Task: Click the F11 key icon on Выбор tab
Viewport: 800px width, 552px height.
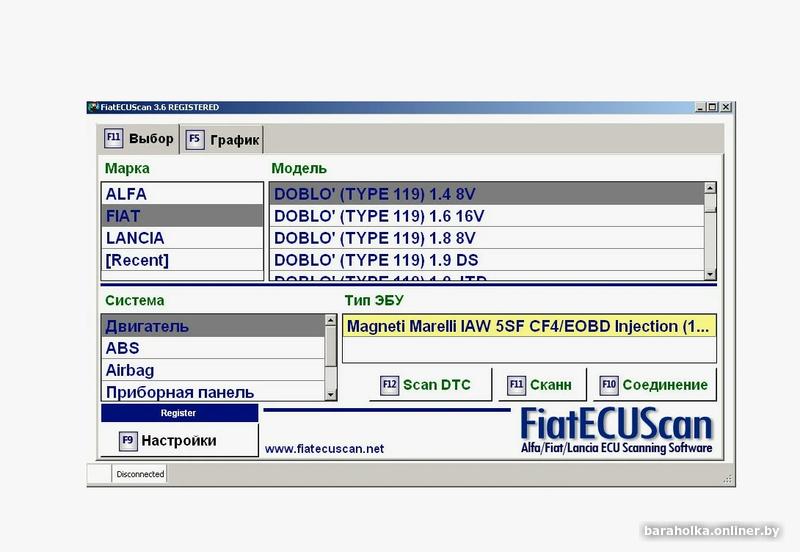Action: [113, 138]
